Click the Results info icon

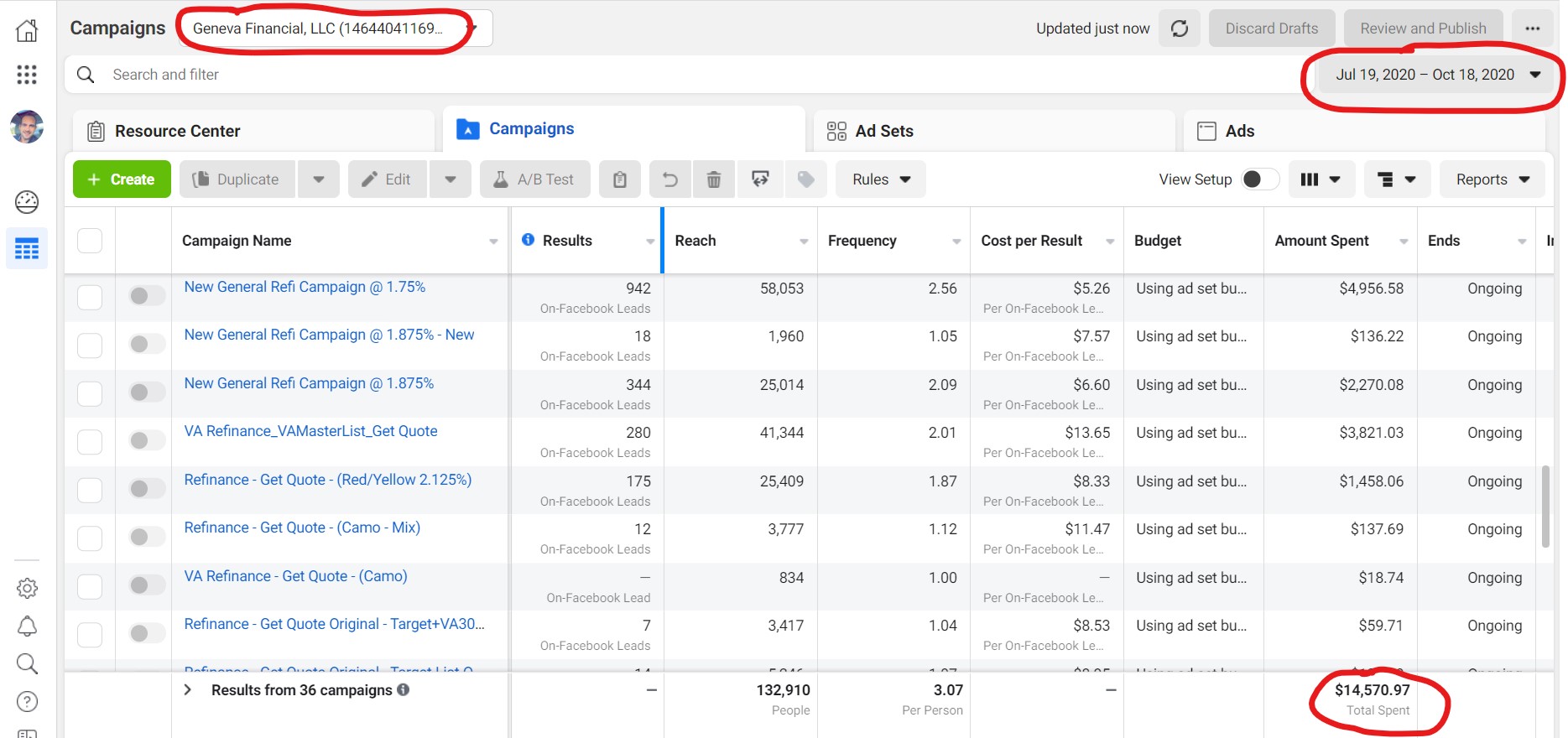pos(528,240)
